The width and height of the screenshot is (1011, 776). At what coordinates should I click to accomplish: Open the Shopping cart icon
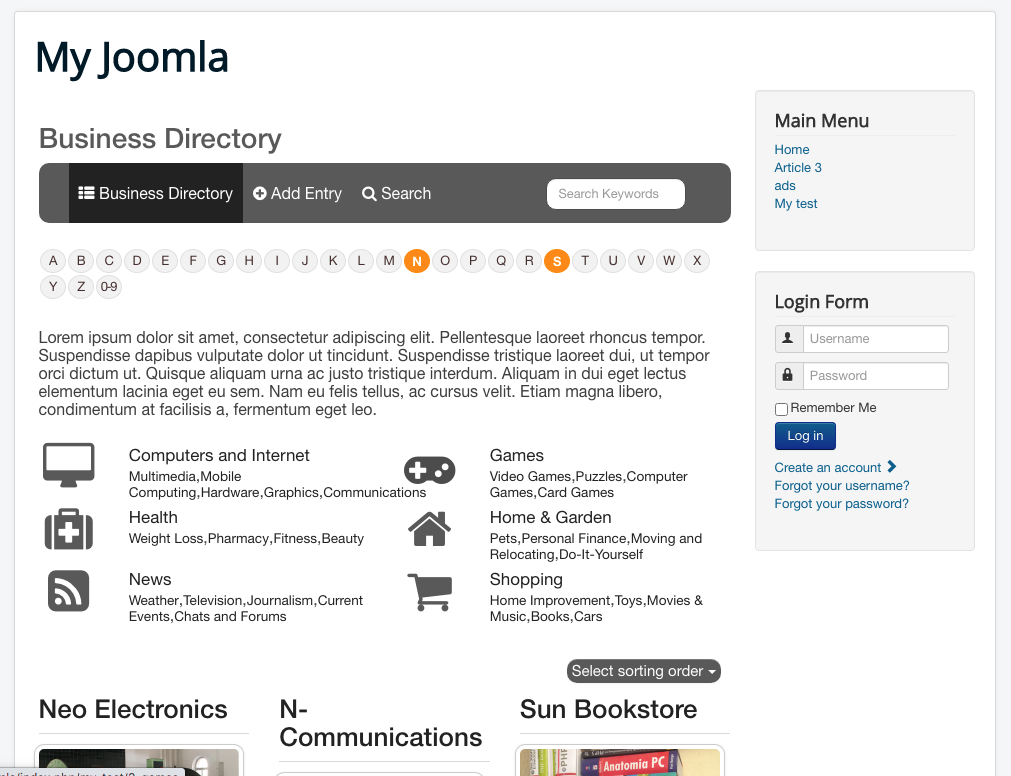pyautogui.click(x=430, y=592)
